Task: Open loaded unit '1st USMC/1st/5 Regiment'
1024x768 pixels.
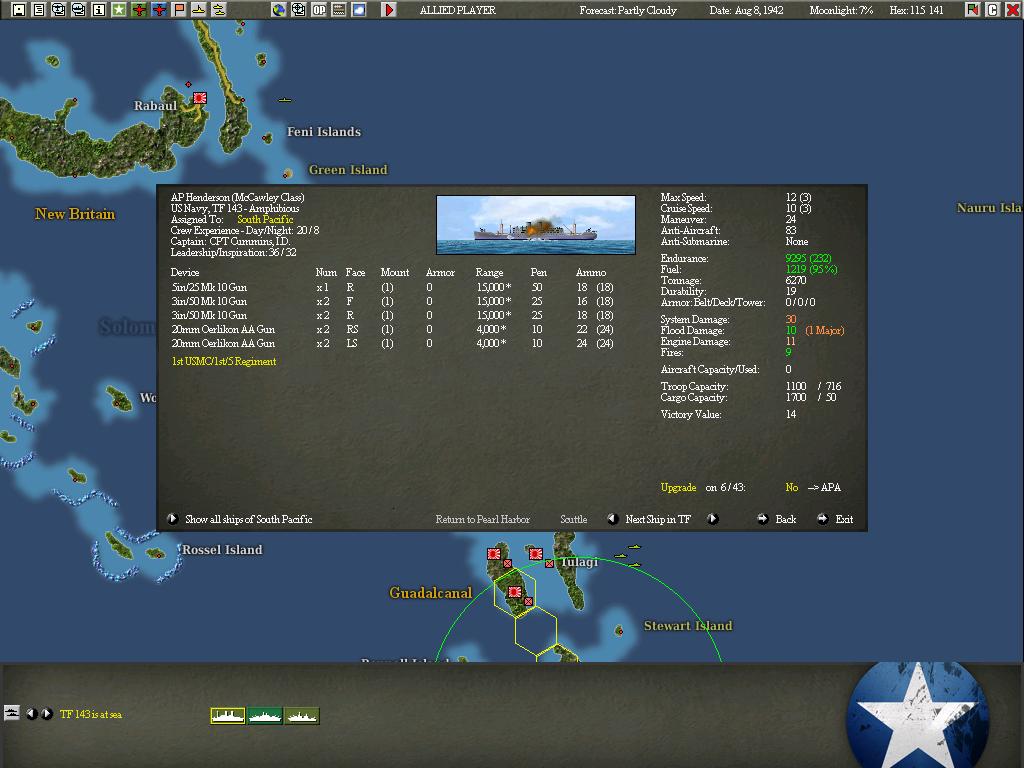Action: coord(224,361)
